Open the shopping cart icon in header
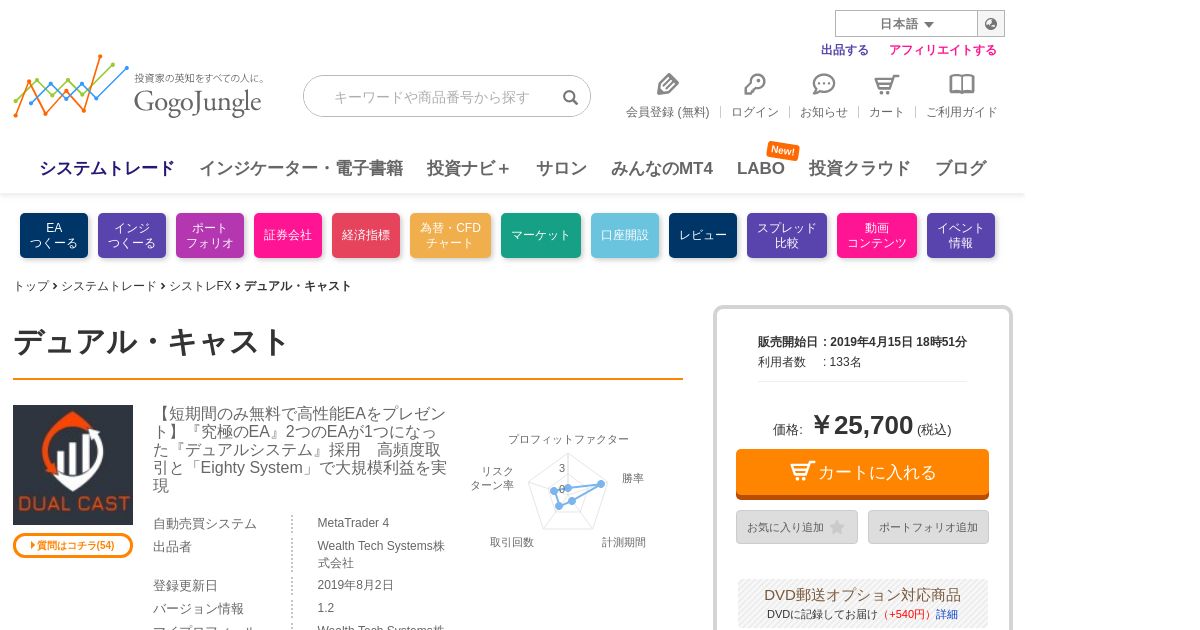 tap(886, 84)
